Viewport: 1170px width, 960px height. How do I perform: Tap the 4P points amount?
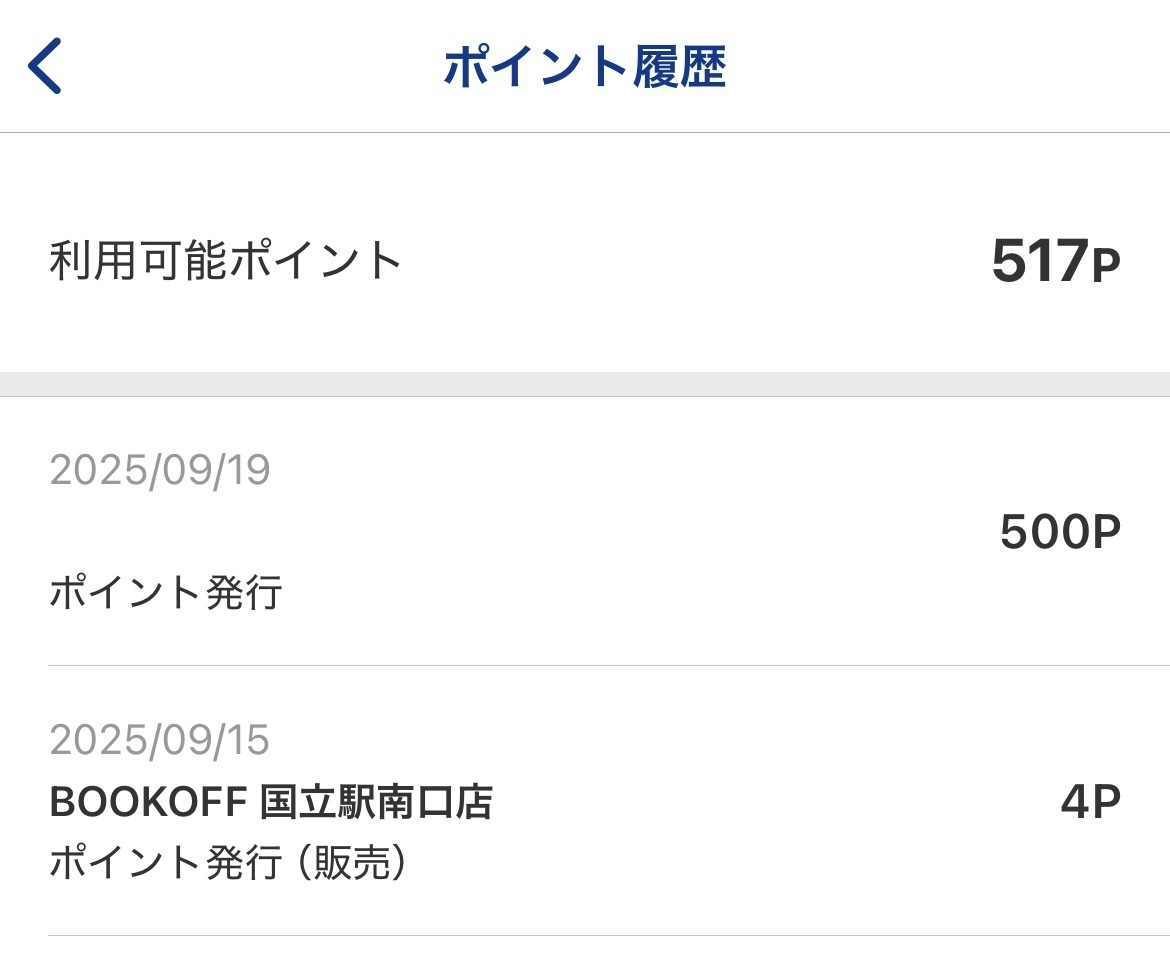pos(1090,801)
